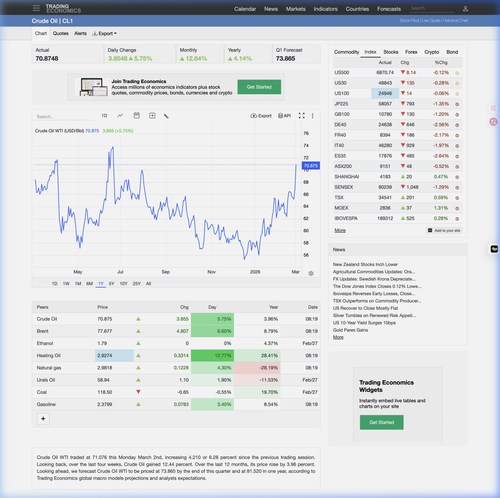Click Add to your site button
This screenshot has height=498, width=500.
coord(444,230)
